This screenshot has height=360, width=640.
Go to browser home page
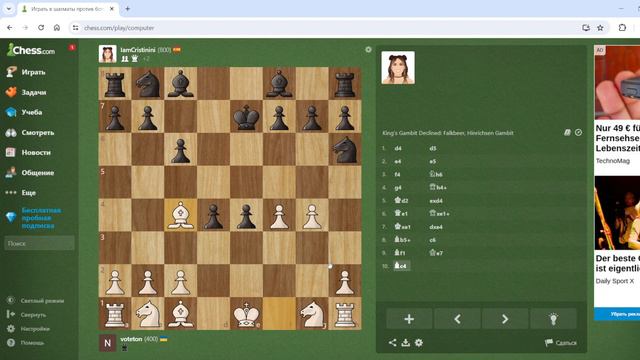tap(57, 28)
